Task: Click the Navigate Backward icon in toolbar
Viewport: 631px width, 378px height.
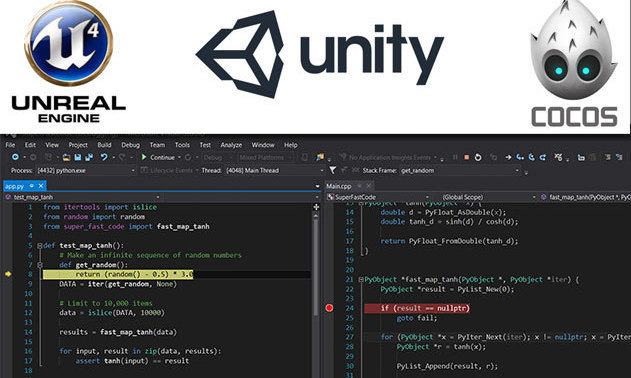Action: [15, 157]
